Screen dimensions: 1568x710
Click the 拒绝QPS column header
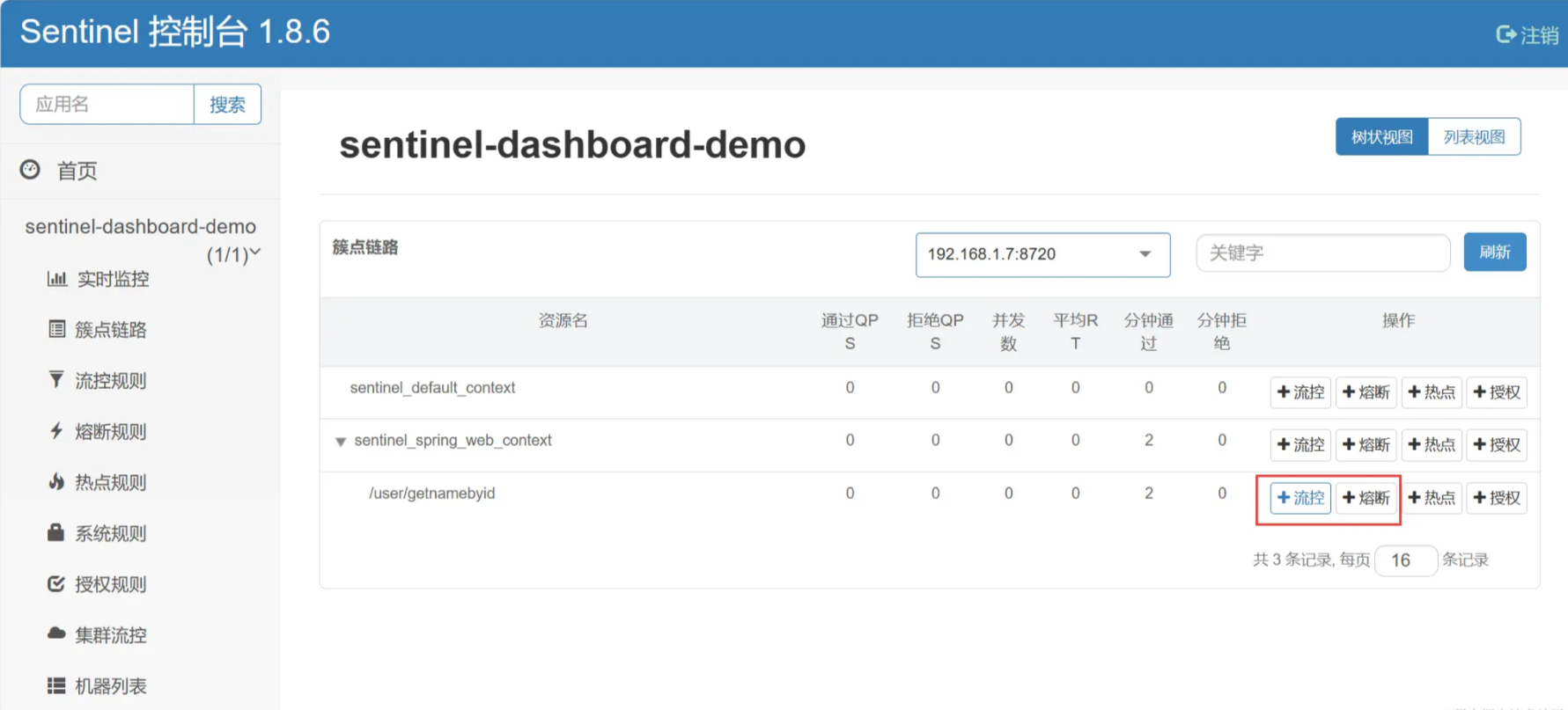pos(935,332)
